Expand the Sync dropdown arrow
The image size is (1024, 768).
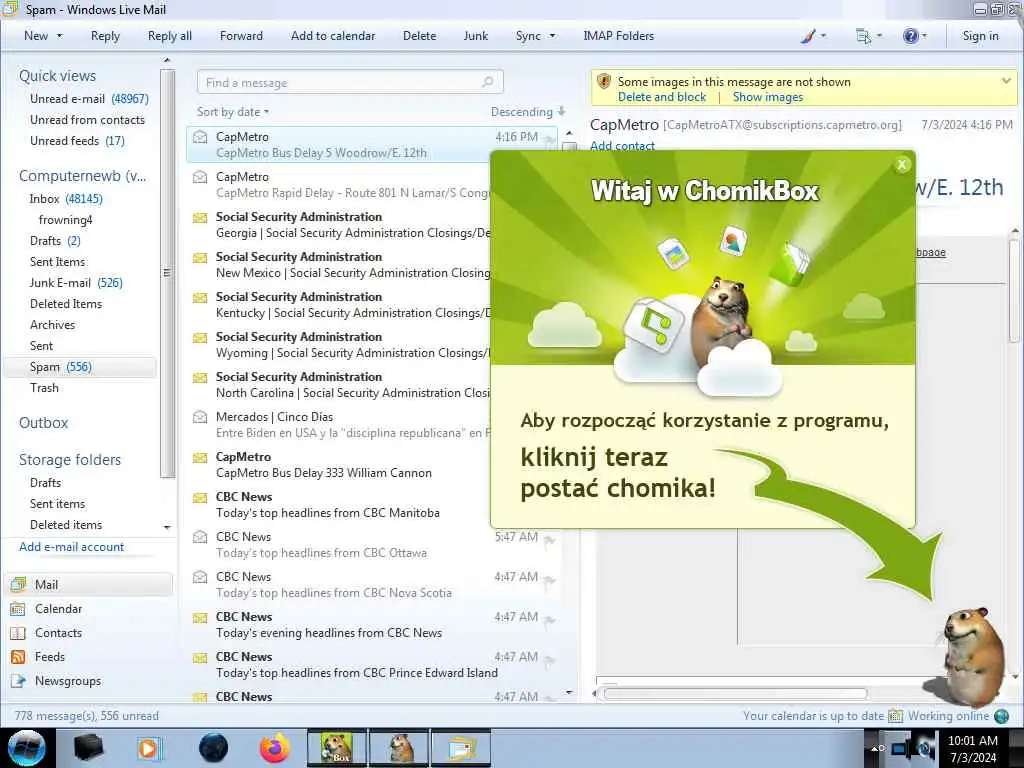[x=552, y=36]
